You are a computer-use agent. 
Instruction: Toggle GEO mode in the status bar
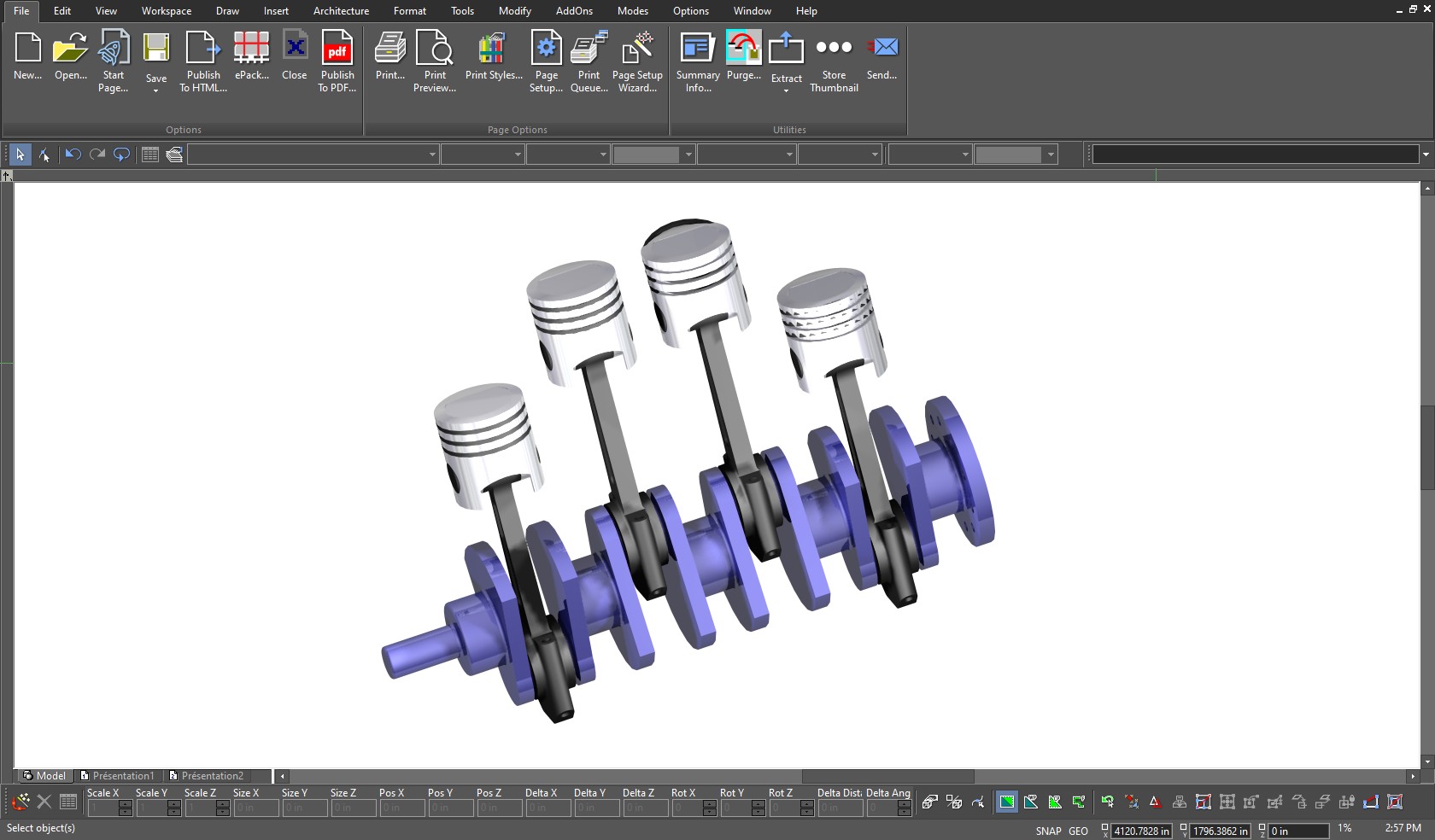point(1078,830)
